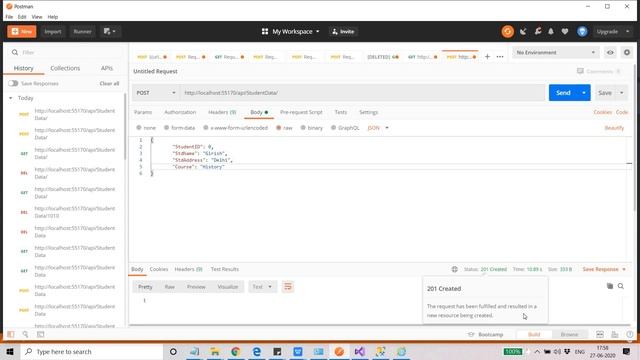The width and height of the screenshot is (640, 360).
Task: Select the GraphQL body radio
Action: pos(333,128)
